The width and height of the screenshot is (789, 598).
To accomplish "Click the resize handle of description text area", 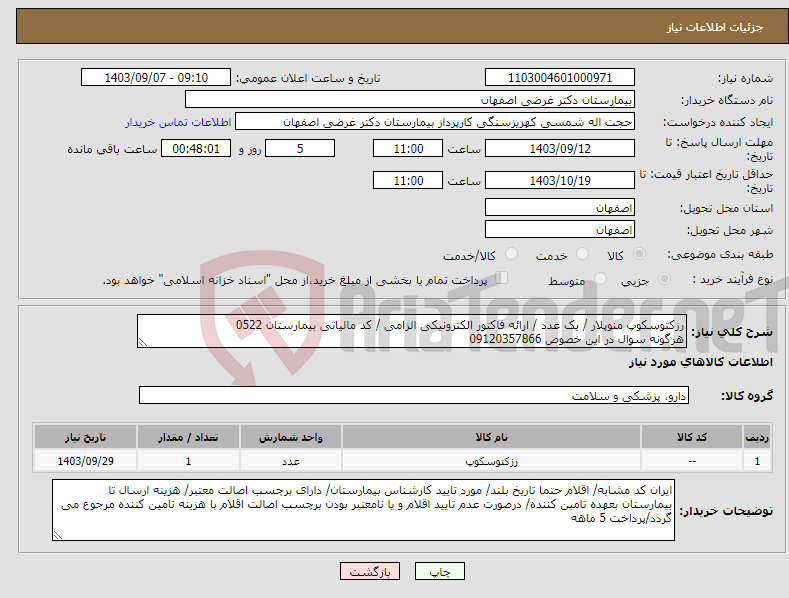I will (142, 343).
